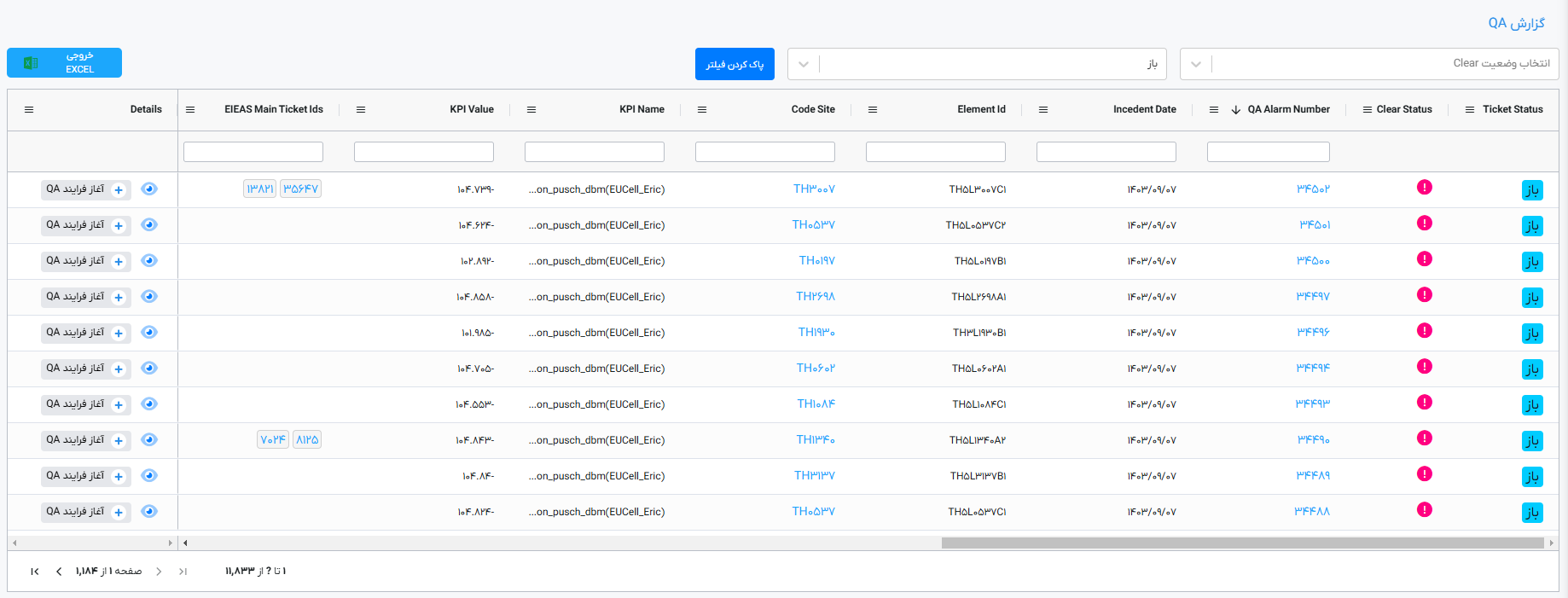Click the left-pointing single chevron pagination arrow
The width and height of the screenshot is (1568, 598).
pyautogui.click(x=59, y=572)
